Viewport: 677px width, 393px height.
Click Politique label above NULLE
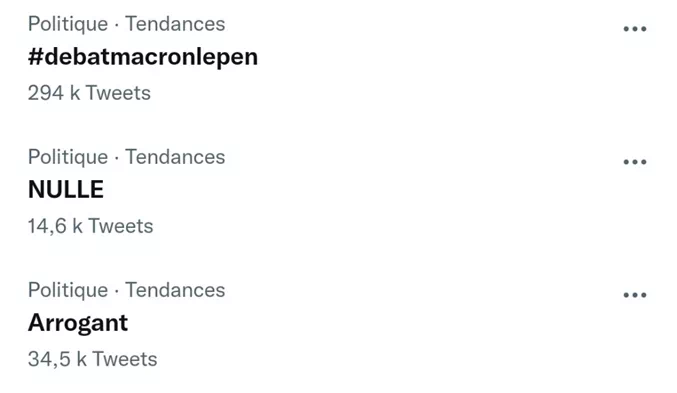(68, 157)
